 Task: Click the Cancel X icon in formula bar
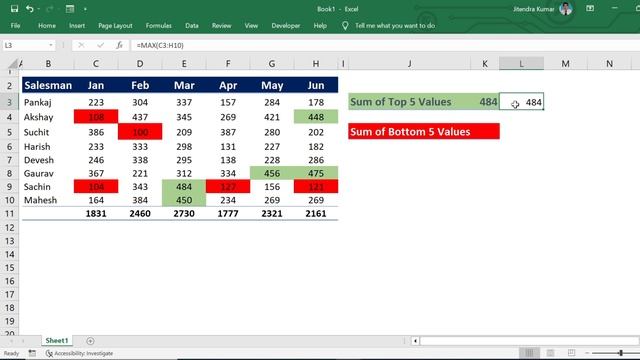[81, 45]
